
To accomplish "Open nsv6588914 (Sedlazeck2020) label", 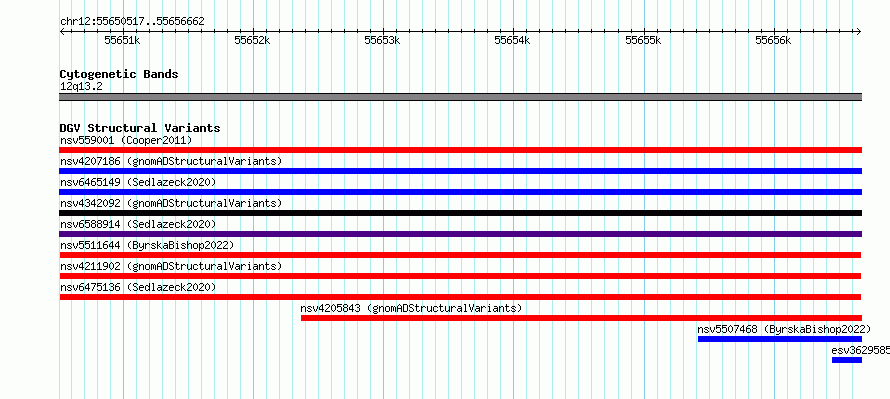I will [x=138, y=224].
